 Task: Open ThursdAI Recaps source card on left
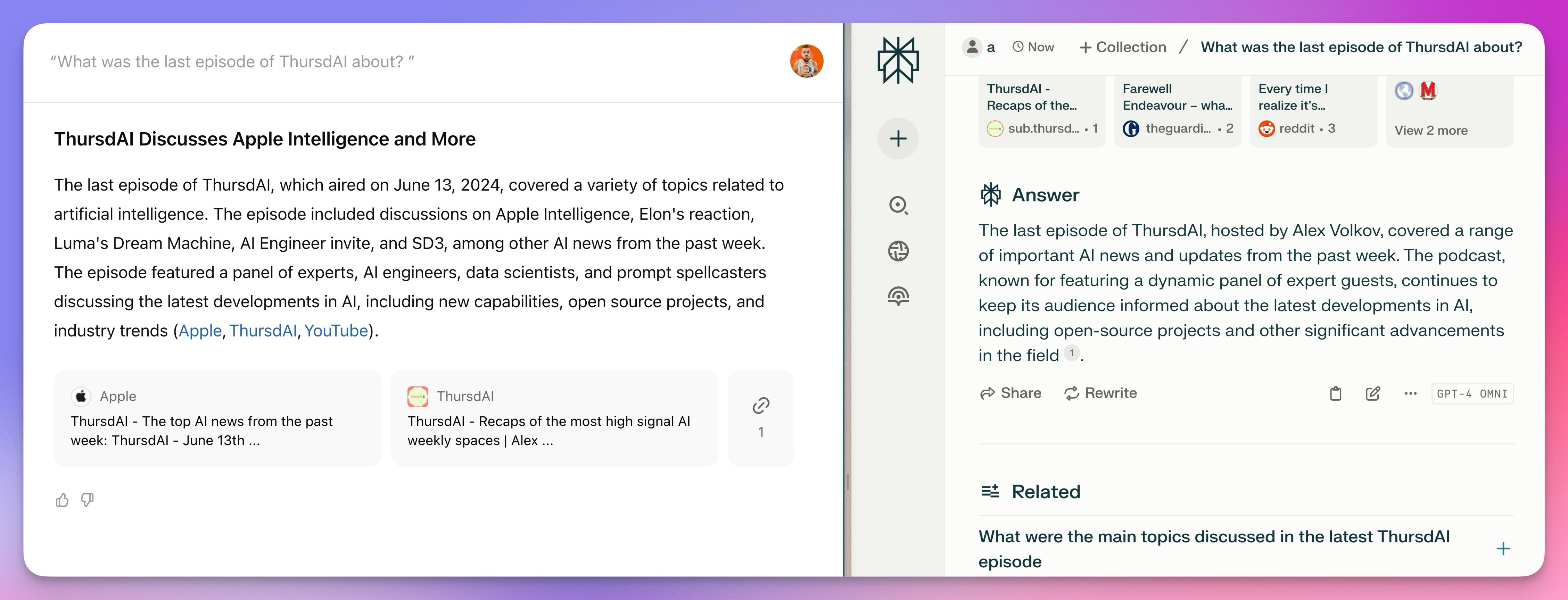pos(554,418)
